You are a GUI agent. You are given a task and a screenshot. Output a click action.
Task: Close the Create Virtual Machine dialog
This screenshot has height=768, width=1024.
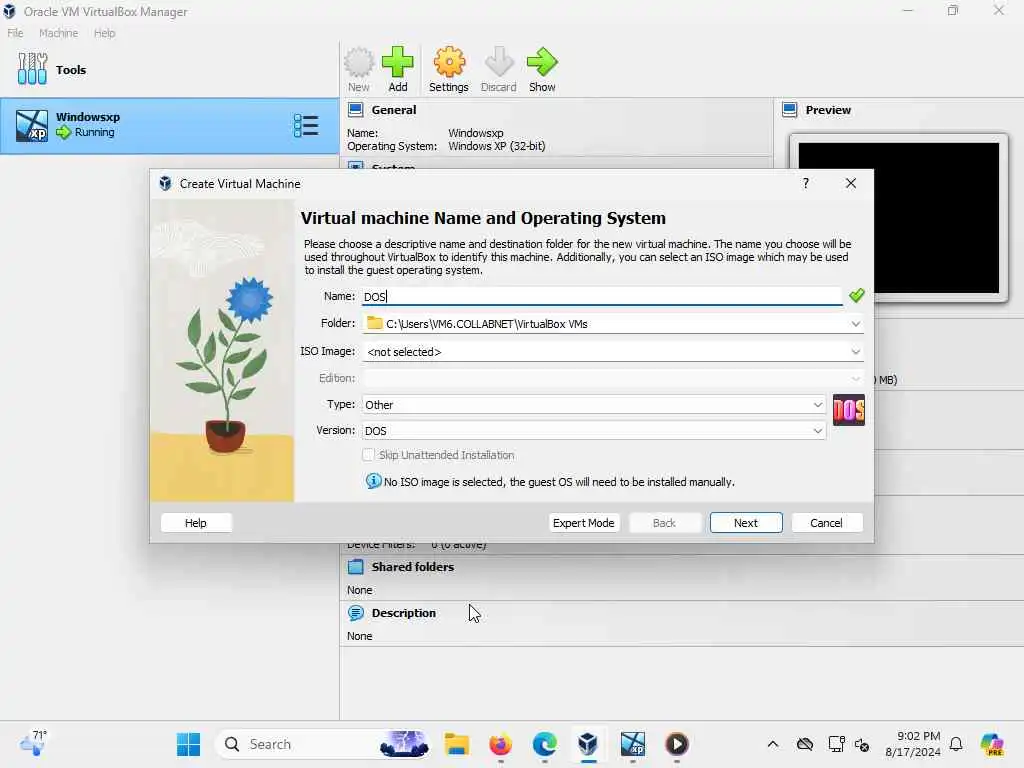pyautogui.click(x=850, y=184)
